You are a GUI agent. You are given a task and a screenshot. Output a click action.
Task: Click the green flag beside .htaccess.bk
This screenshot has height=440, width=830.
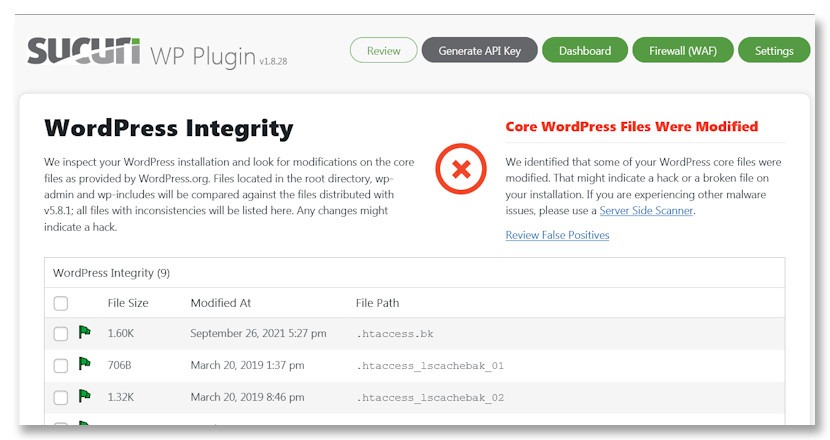click(84, 333)
